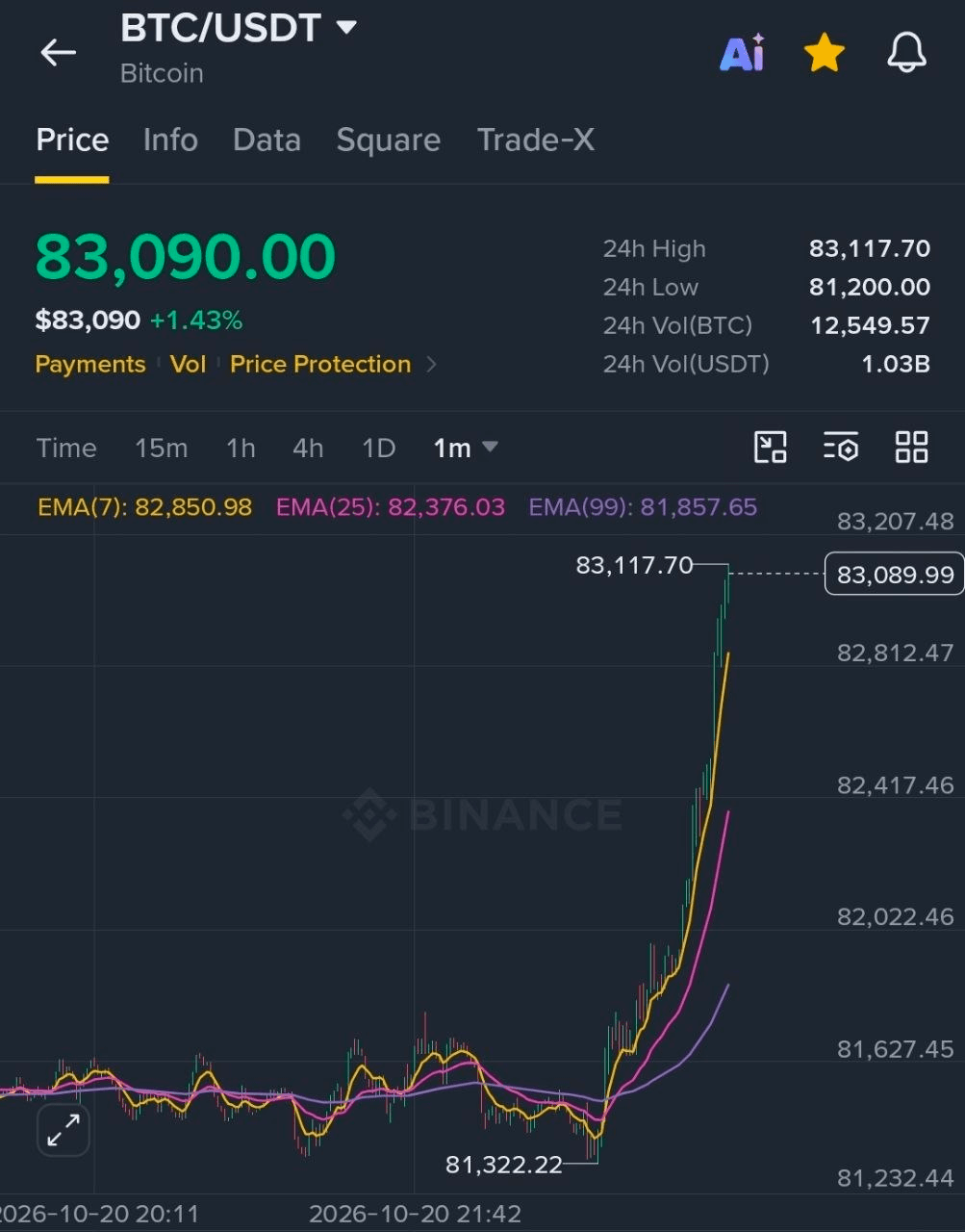Switch to the Info tab

coord(170,140)
